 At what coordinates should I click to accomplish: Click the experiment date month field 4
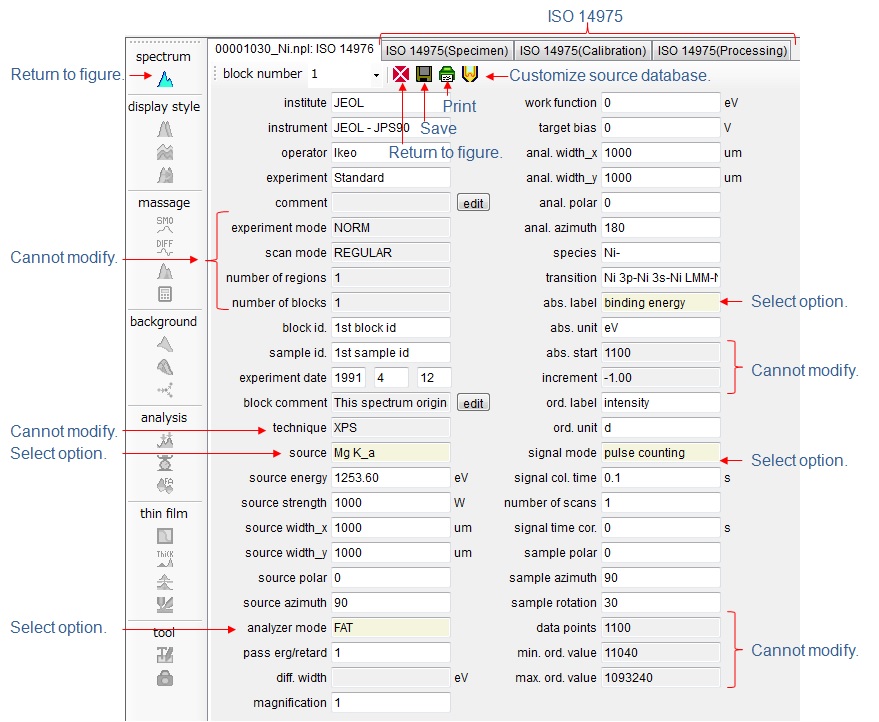pos(391,378)
